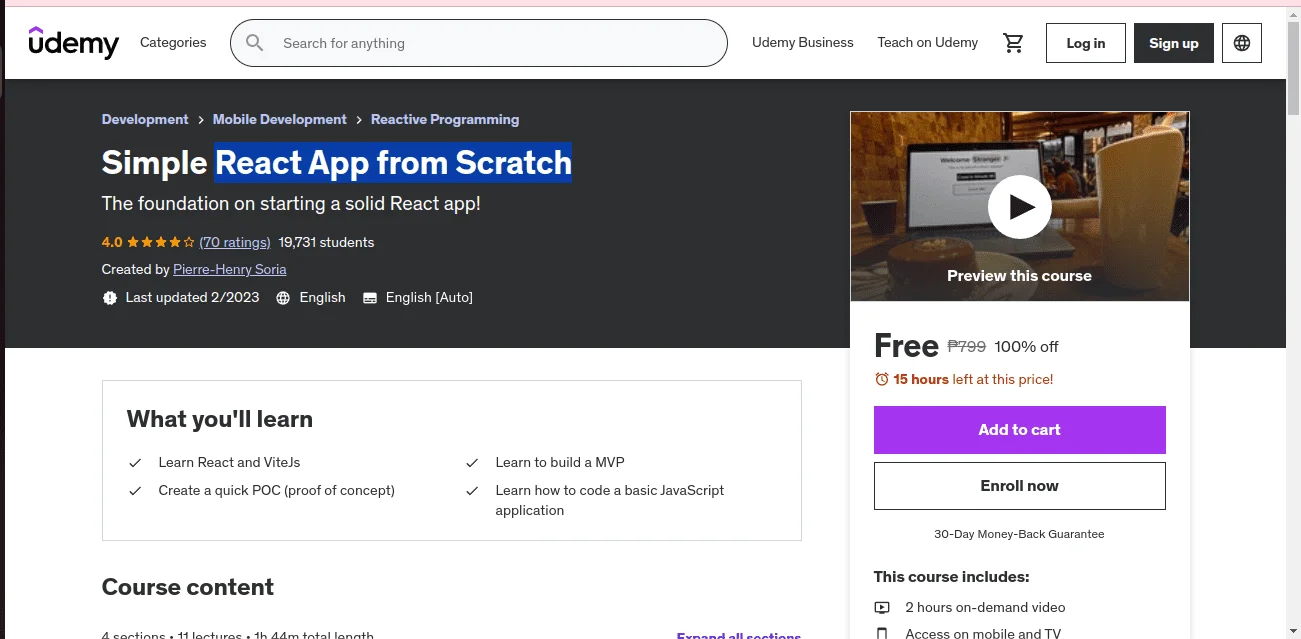The image size is (1301, 639).
Task: Open Teach on Udemy link
Action: point(928,43)
